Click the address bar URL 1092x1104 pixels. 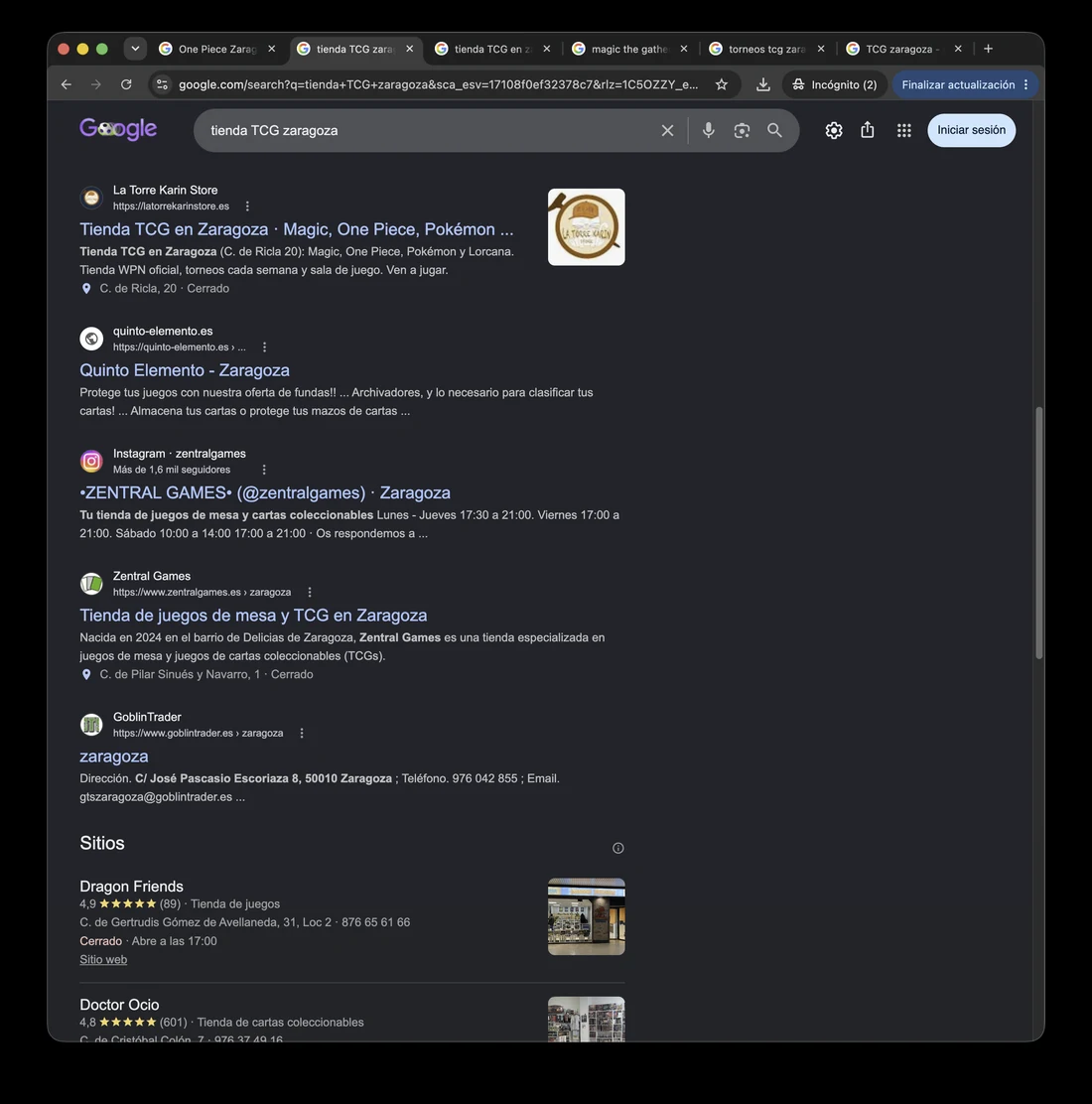tap(438, 84)
